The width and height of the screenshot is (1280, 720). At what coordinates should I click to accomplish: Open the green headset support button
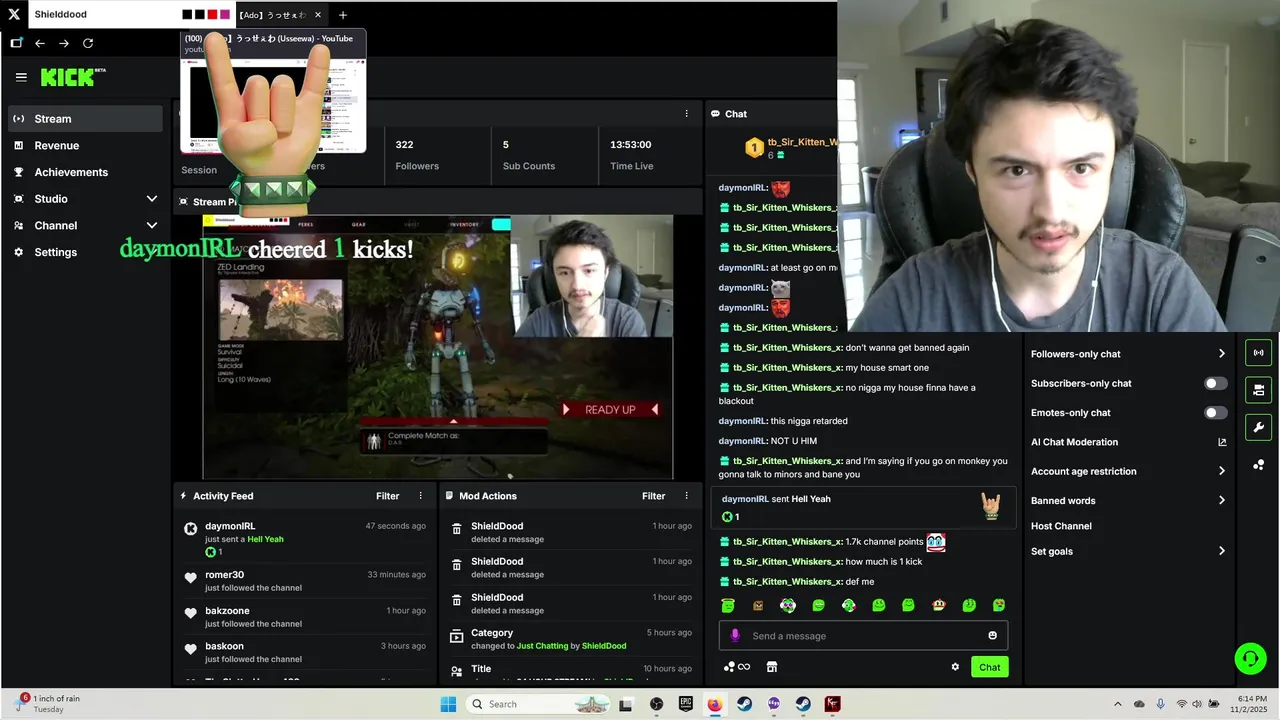point(1250,658)
